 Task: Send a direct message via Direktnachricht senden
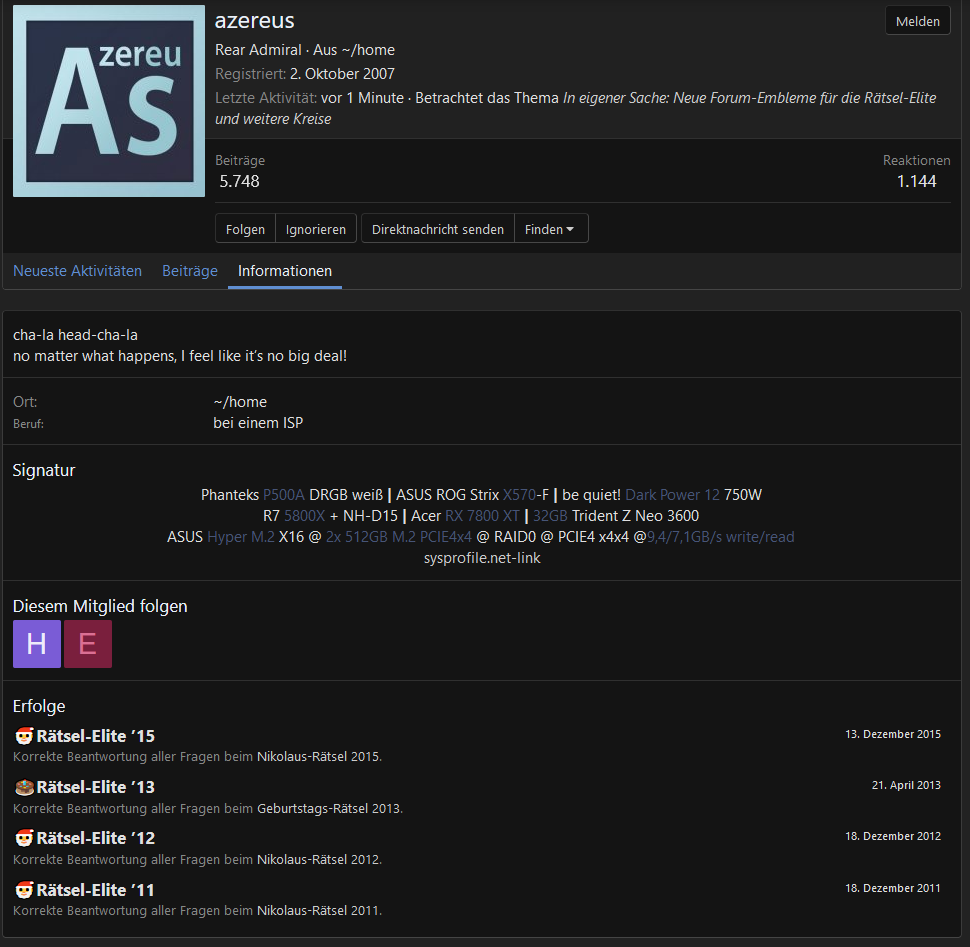point(437,229)
